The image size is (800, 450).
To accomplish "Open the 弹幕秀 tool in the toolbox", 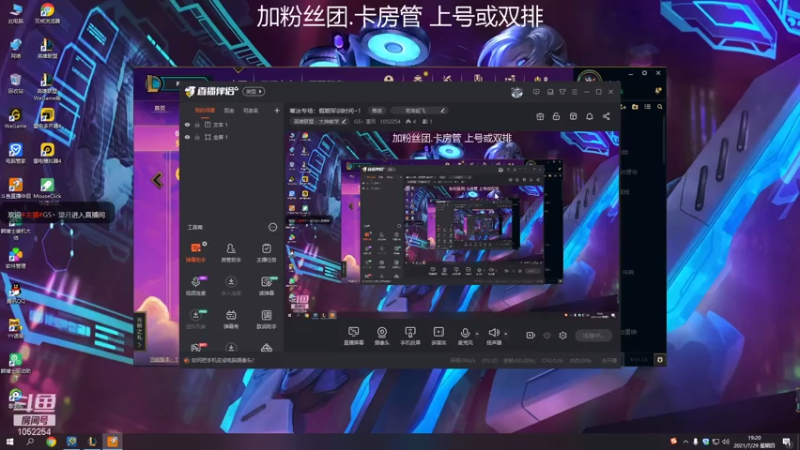I will pyautogui.click(x=231, y=319).
